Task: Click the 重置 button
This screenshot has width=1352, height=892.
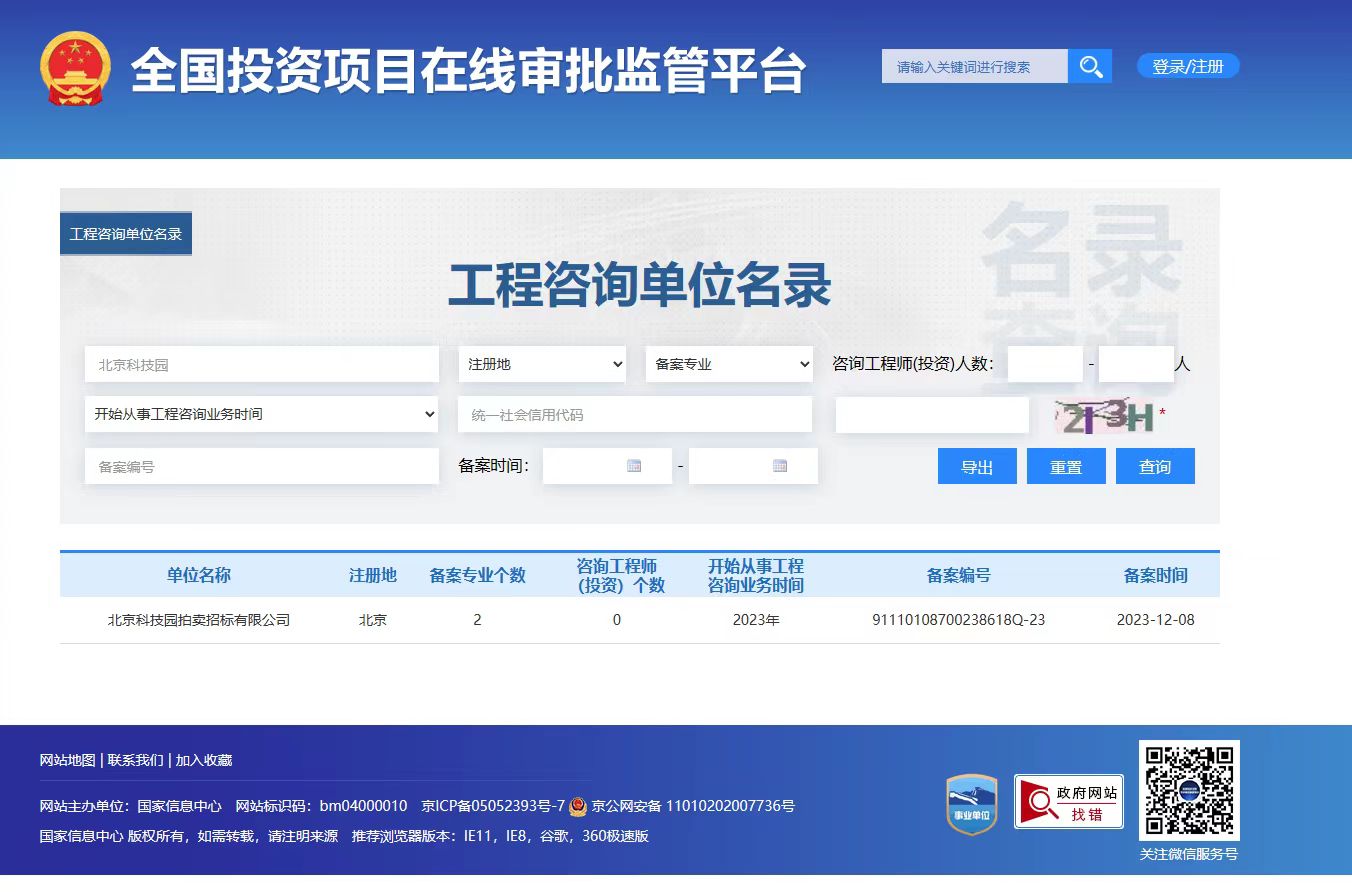Action: tap(1066, 467)
